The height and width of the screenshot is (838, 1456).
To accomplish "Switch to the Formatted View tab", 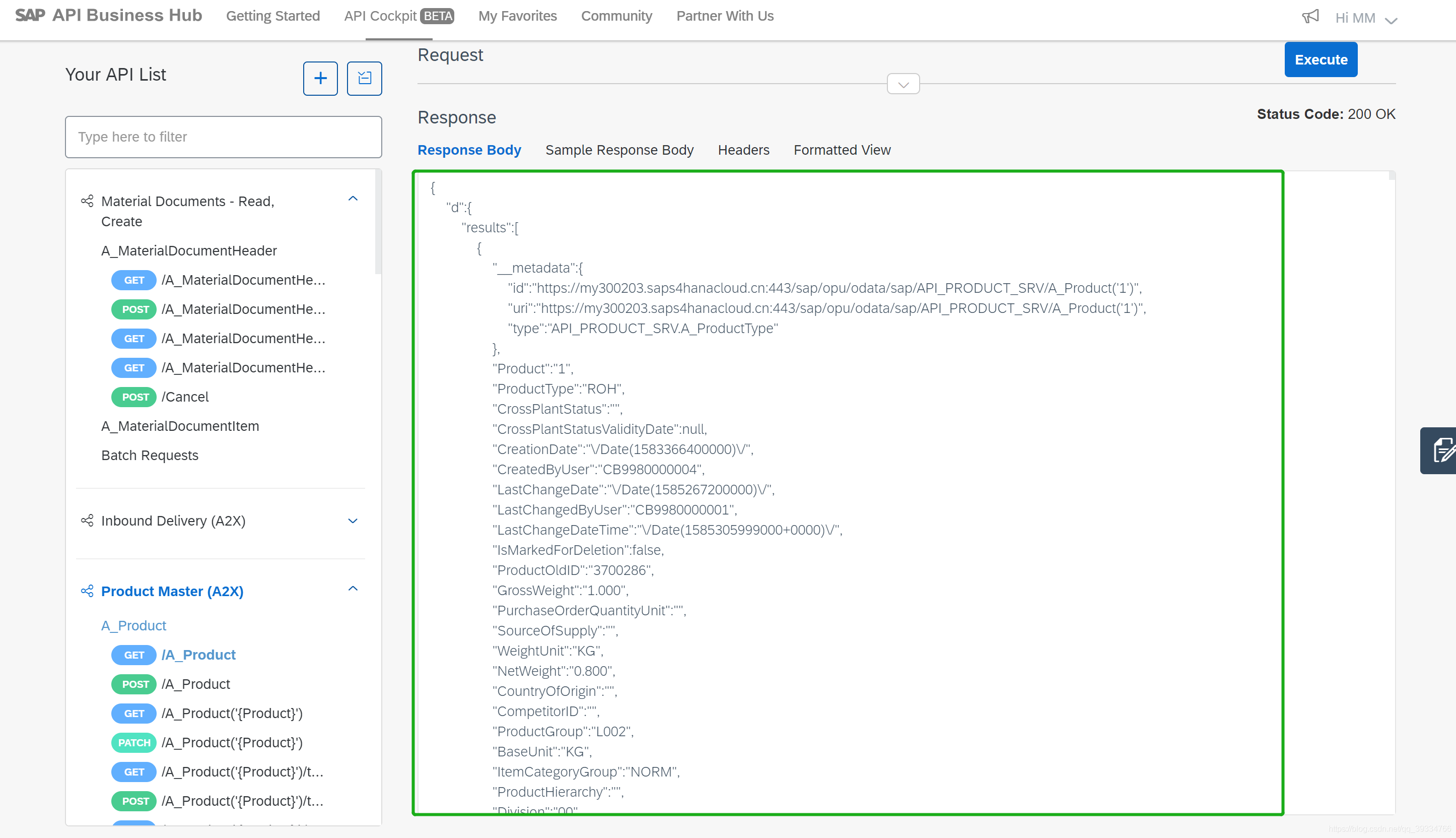I will (842, 150).
